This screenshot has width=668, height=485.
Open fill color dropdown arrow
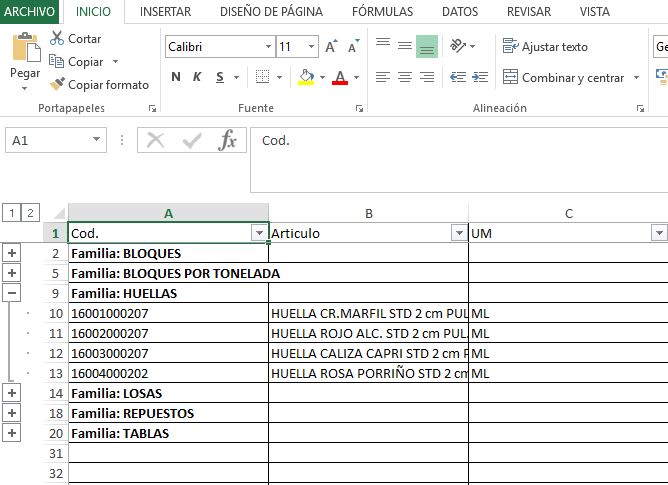322,78
